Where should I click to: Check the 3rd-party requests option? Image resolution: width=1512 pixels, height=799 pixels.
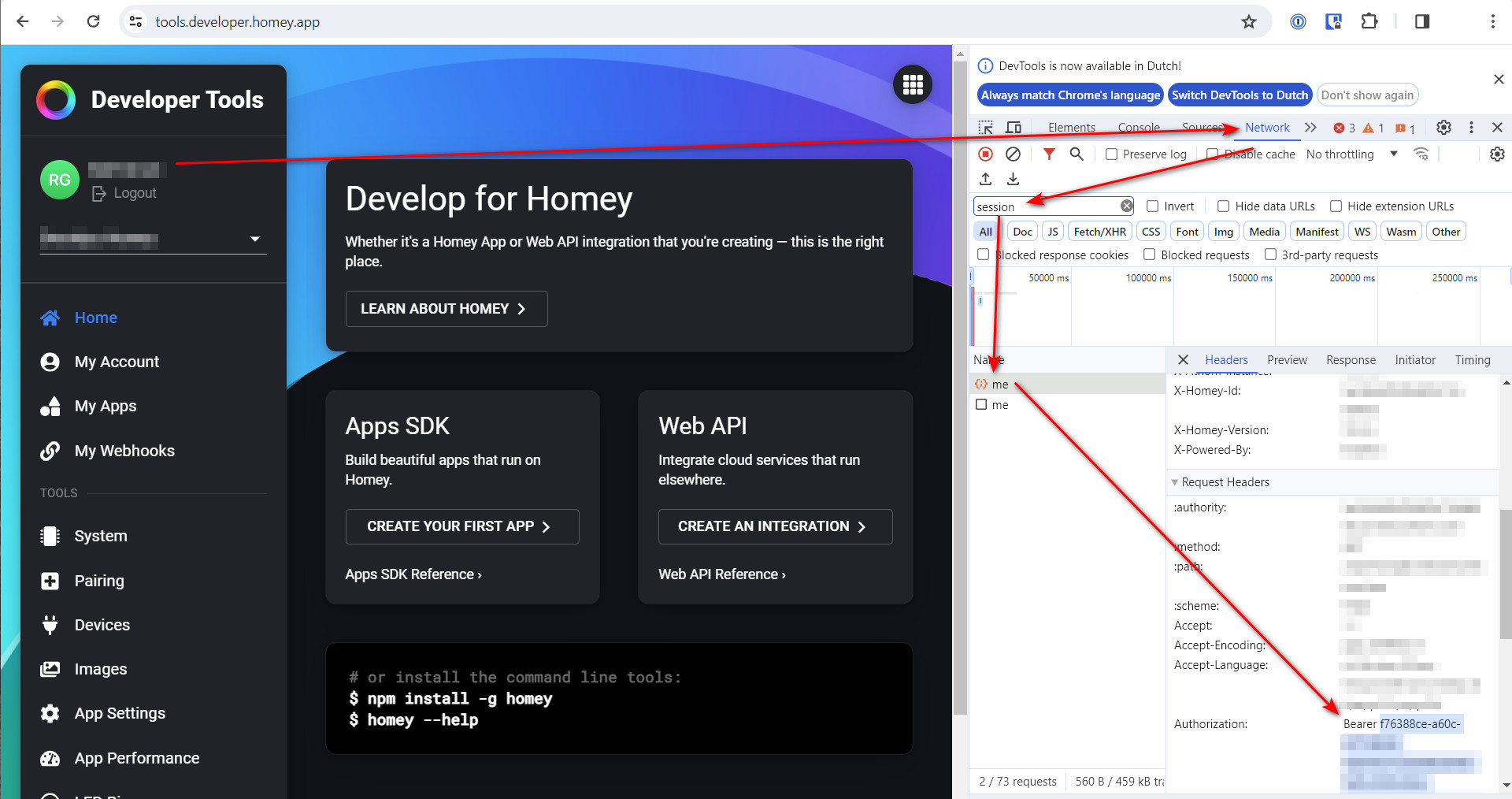[1270, 255]
